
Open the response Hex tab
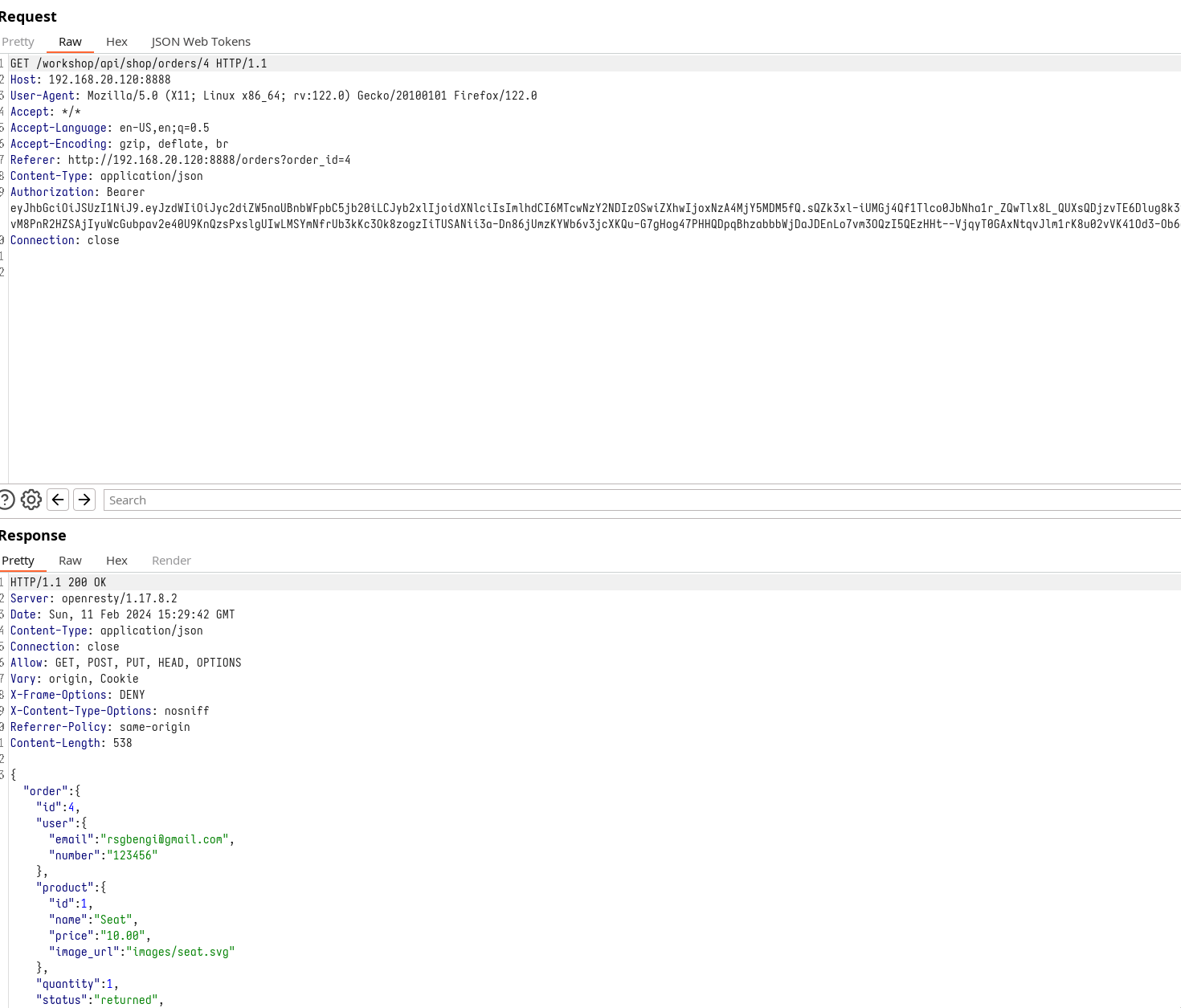[116, 561]
